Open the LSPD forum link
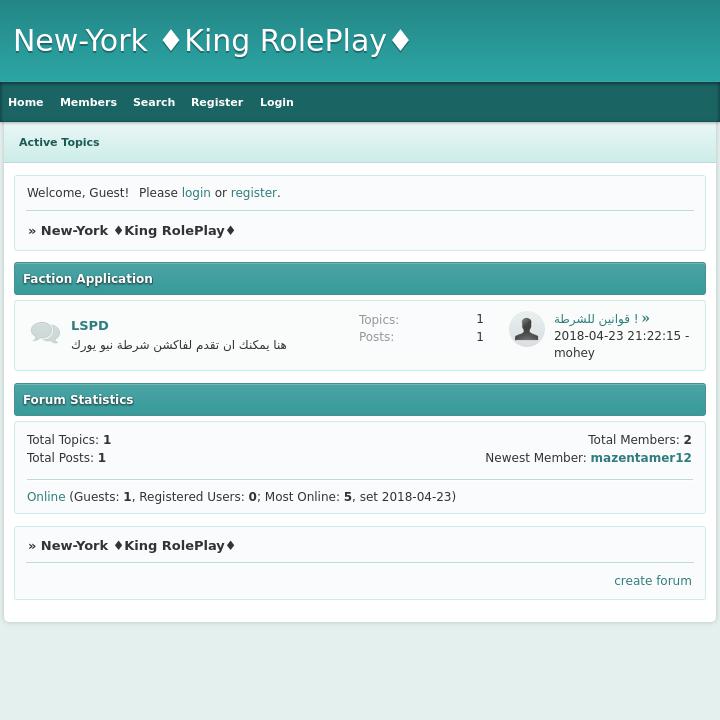The width and height of the screenshot is (720, 720). (90, 326)
